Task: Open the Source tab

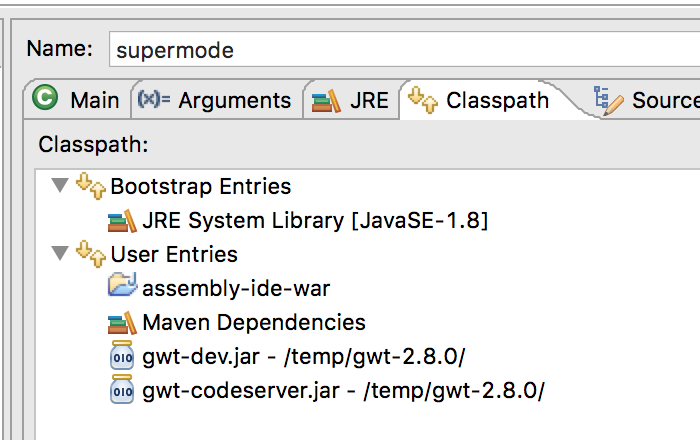Action: (x=647, y=100)
